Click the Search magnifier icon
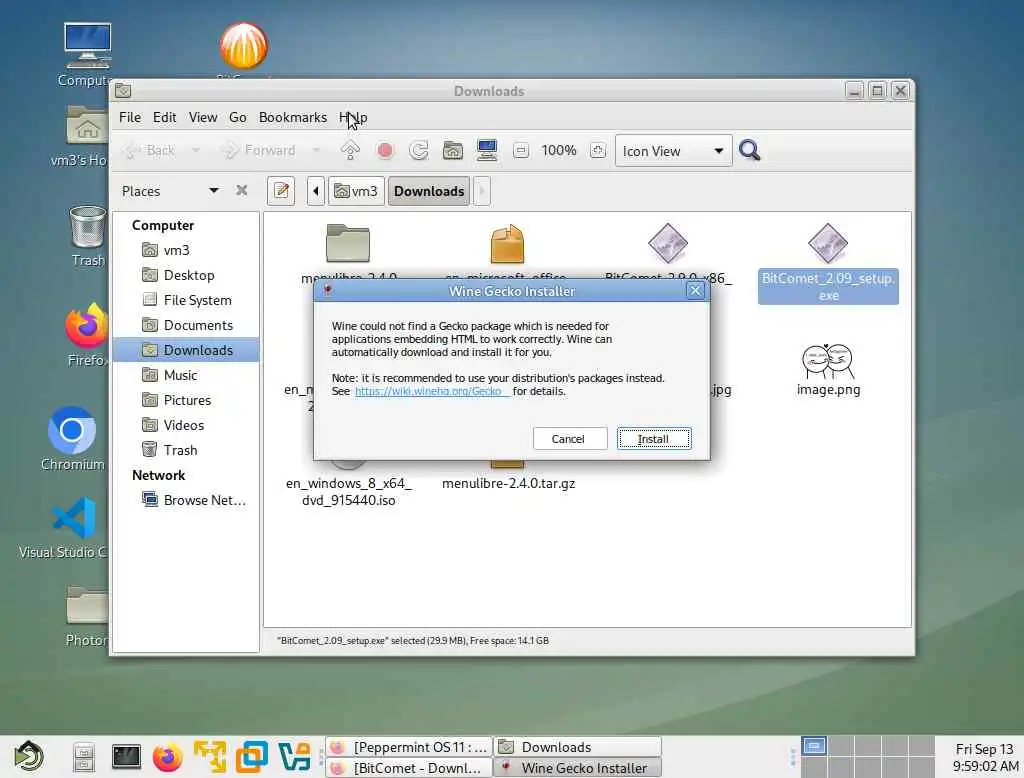This screenshot has height=778, width=1024. point(750,151)
